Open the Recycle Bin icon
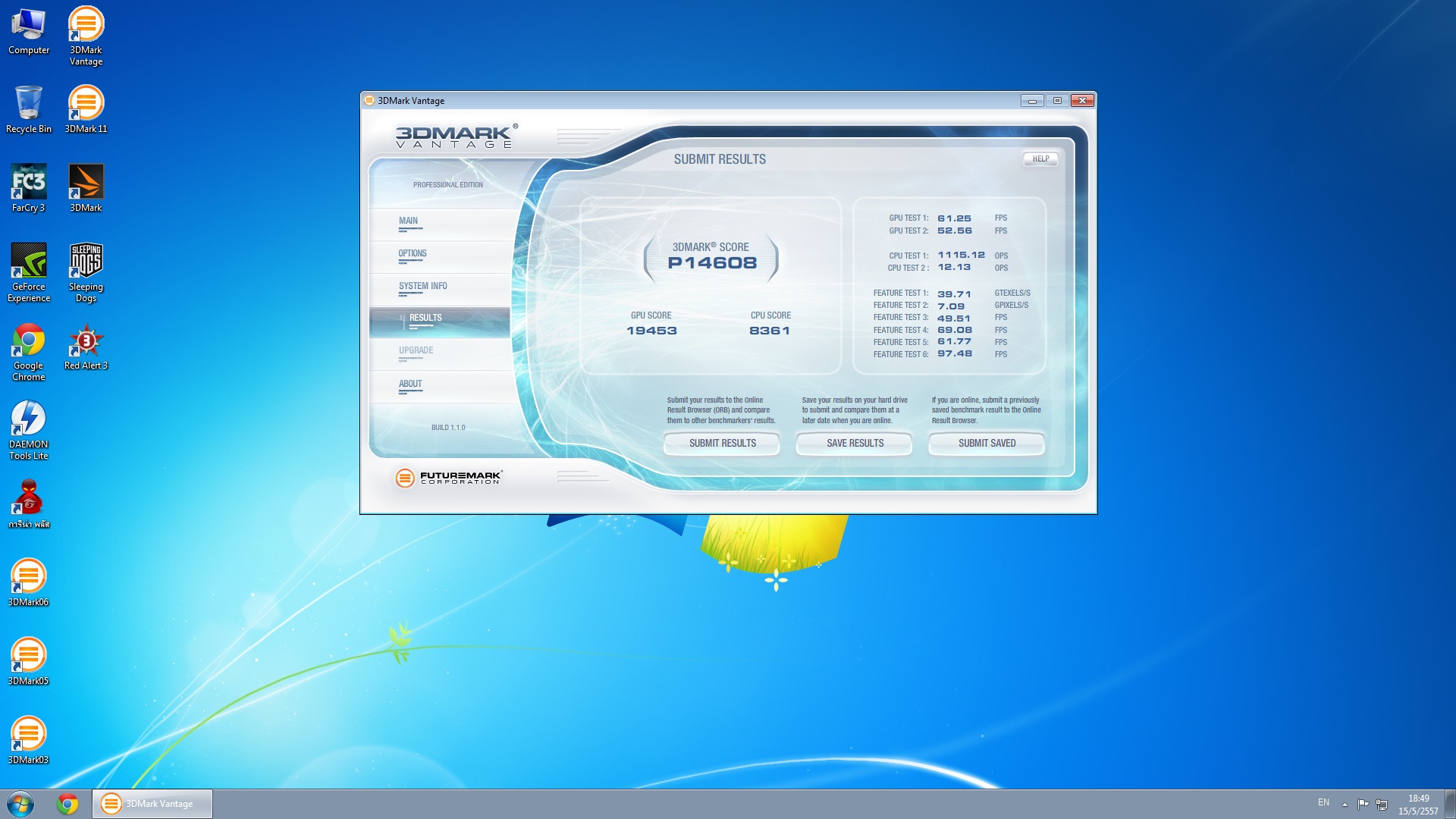Image resolution: width=1456 pixels, height=819 pixels. click(28, 105)
